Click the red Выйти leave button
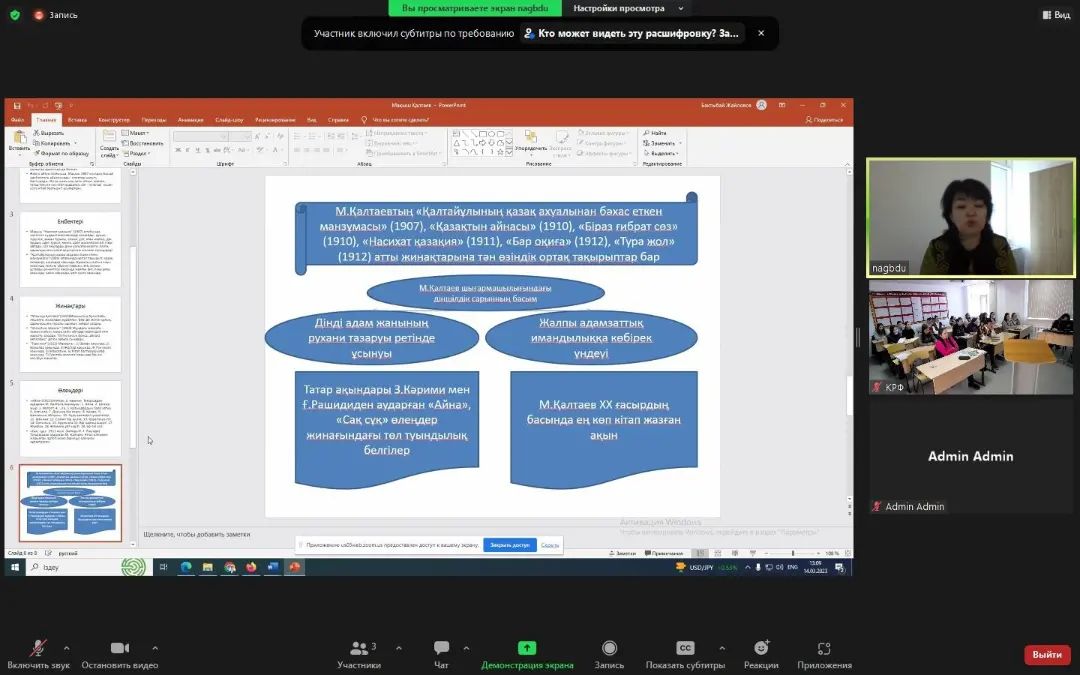Screen dimensions: 1080x675 coord(1047,654)
